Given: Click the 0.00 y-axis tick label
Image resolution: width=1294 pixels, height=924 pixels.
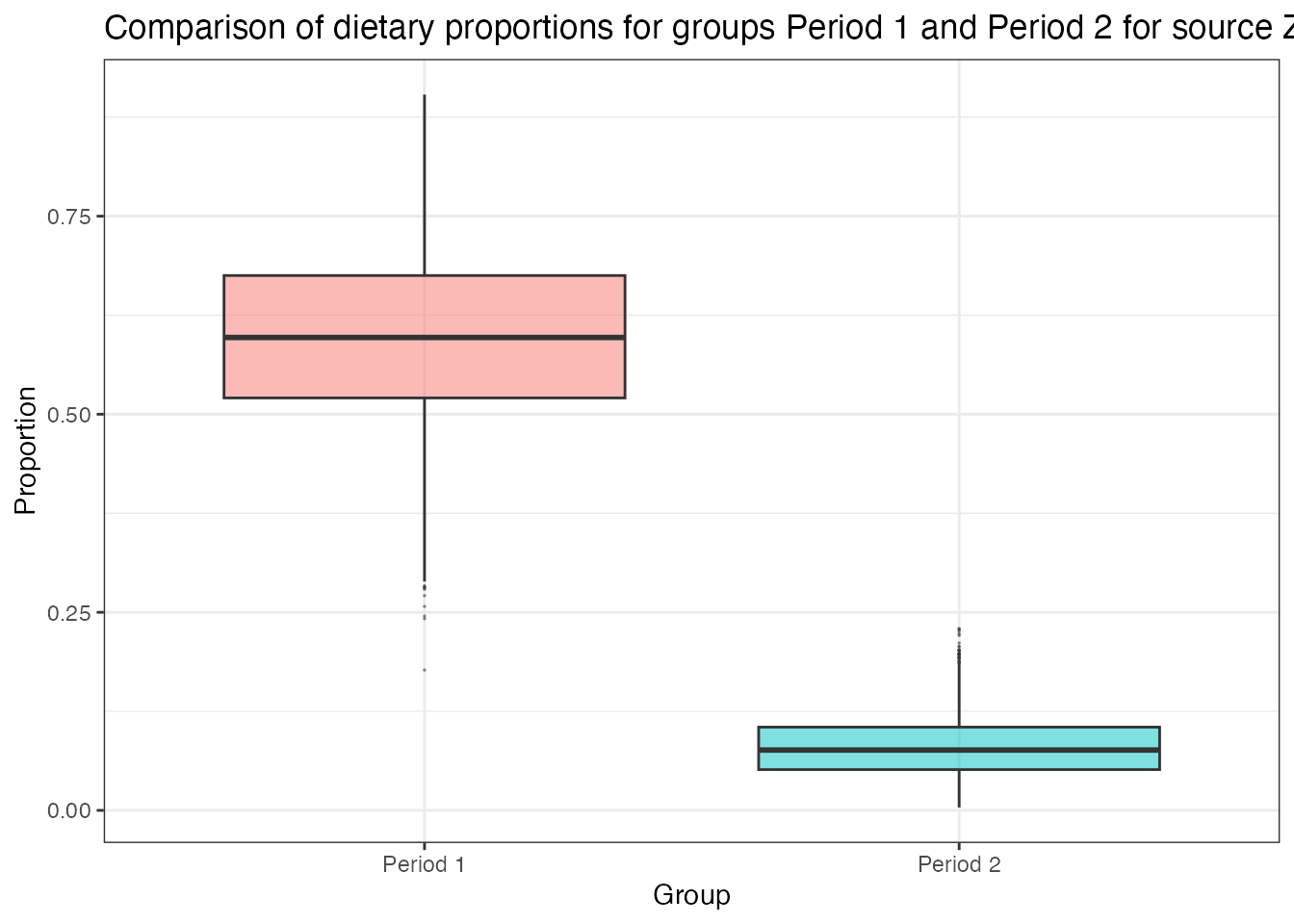Looking at the screenshot, I should [x=68, y=811].
